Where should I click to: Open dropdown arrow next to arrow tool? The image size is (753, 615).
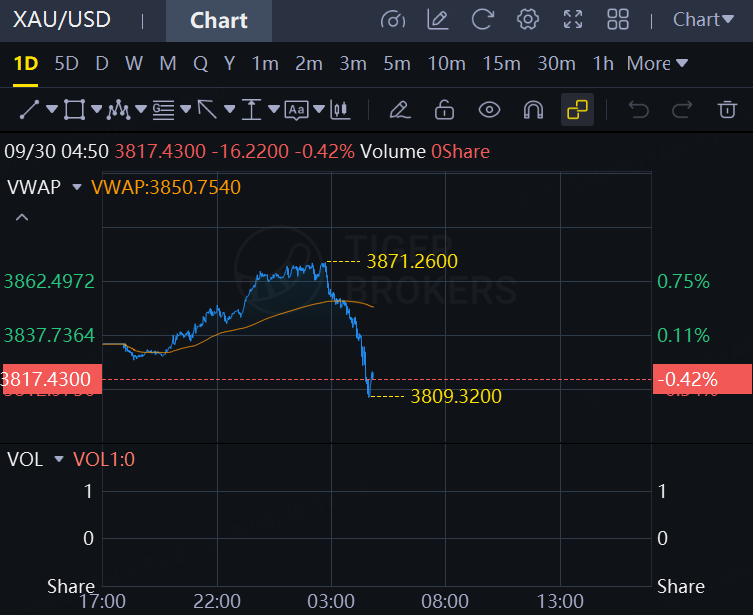pos(230,109)
